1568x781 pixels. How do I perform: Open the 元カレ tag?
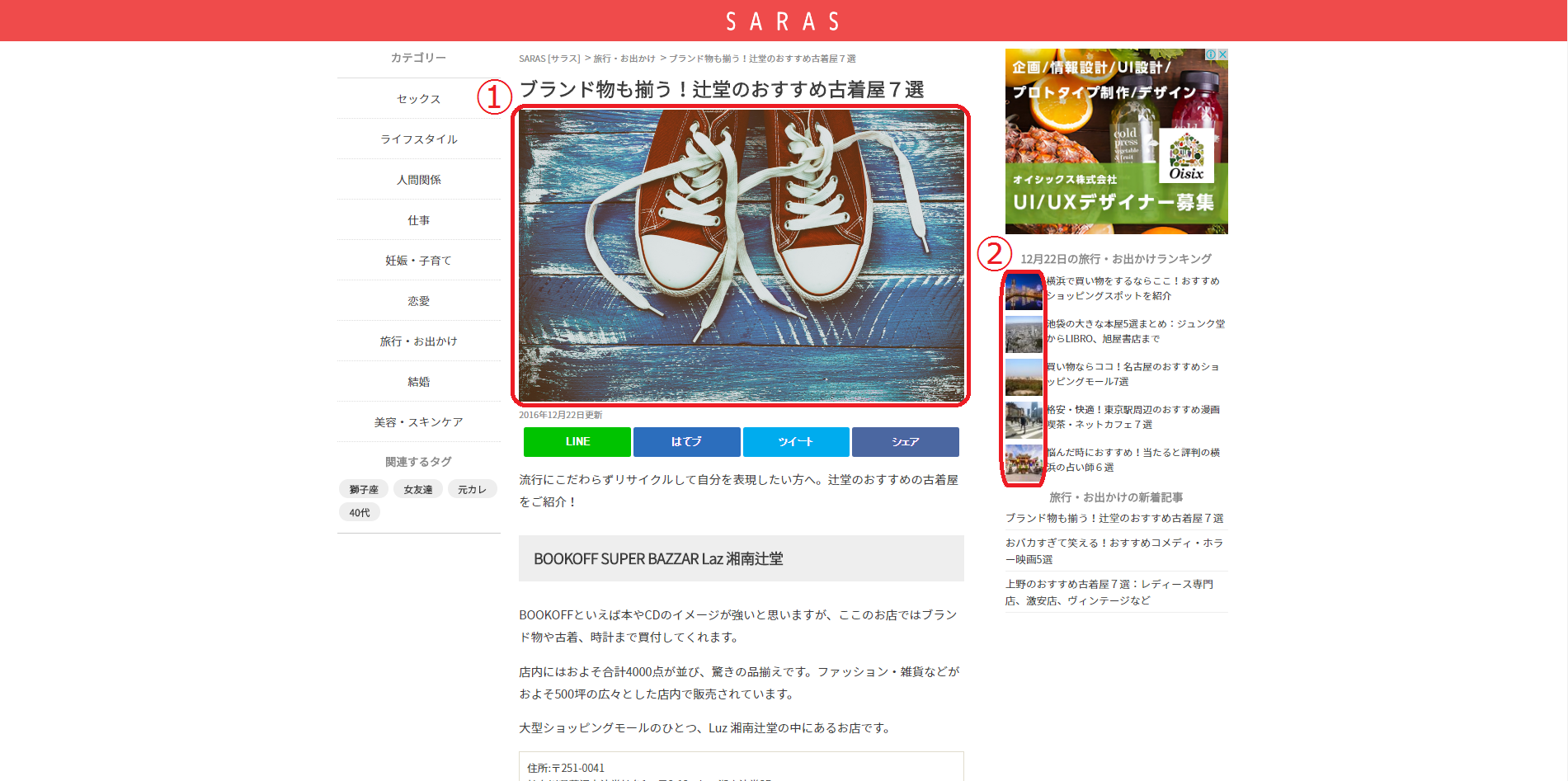pyautogui.click(x=472, y=490)
